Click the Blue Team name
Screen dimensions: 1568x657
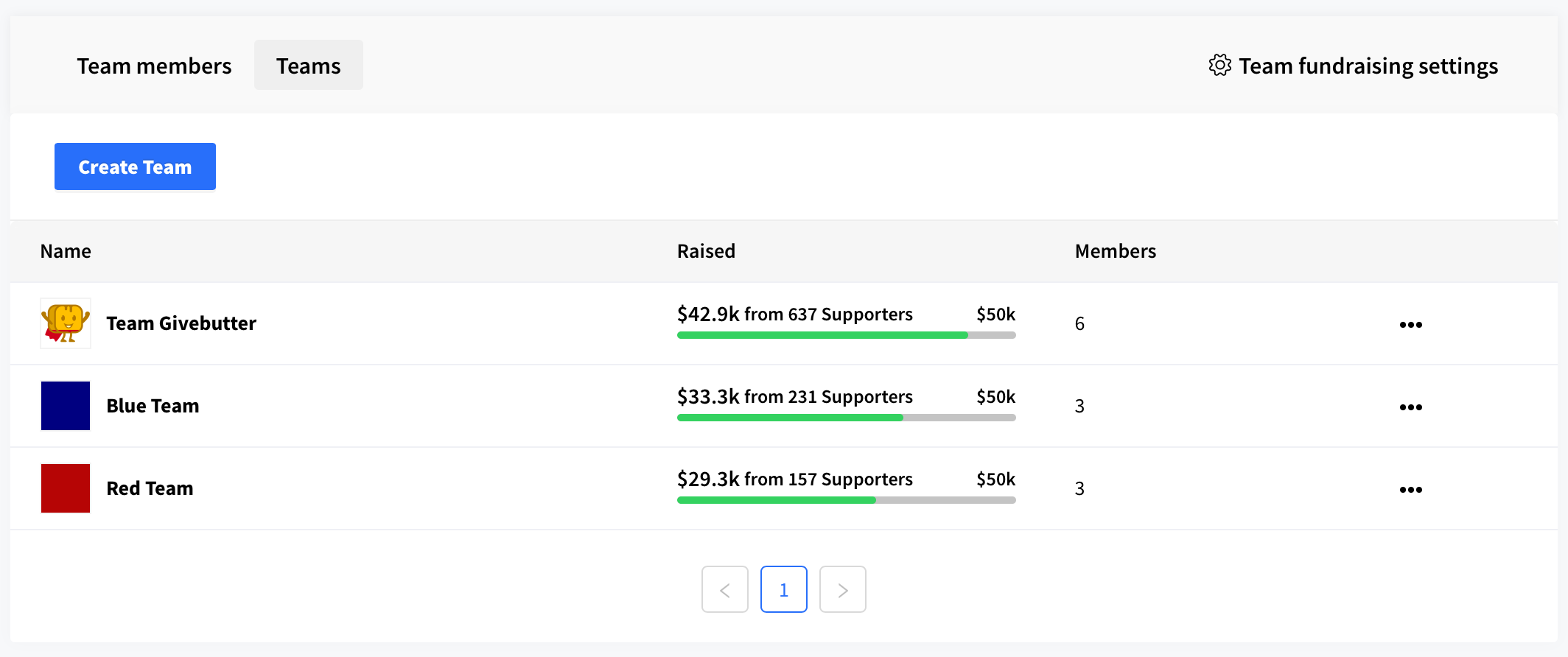coord(153,406)
